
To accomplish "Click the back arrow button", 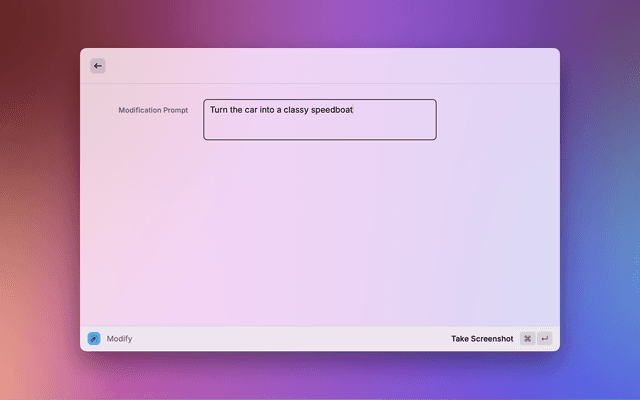I will (97, 66).
